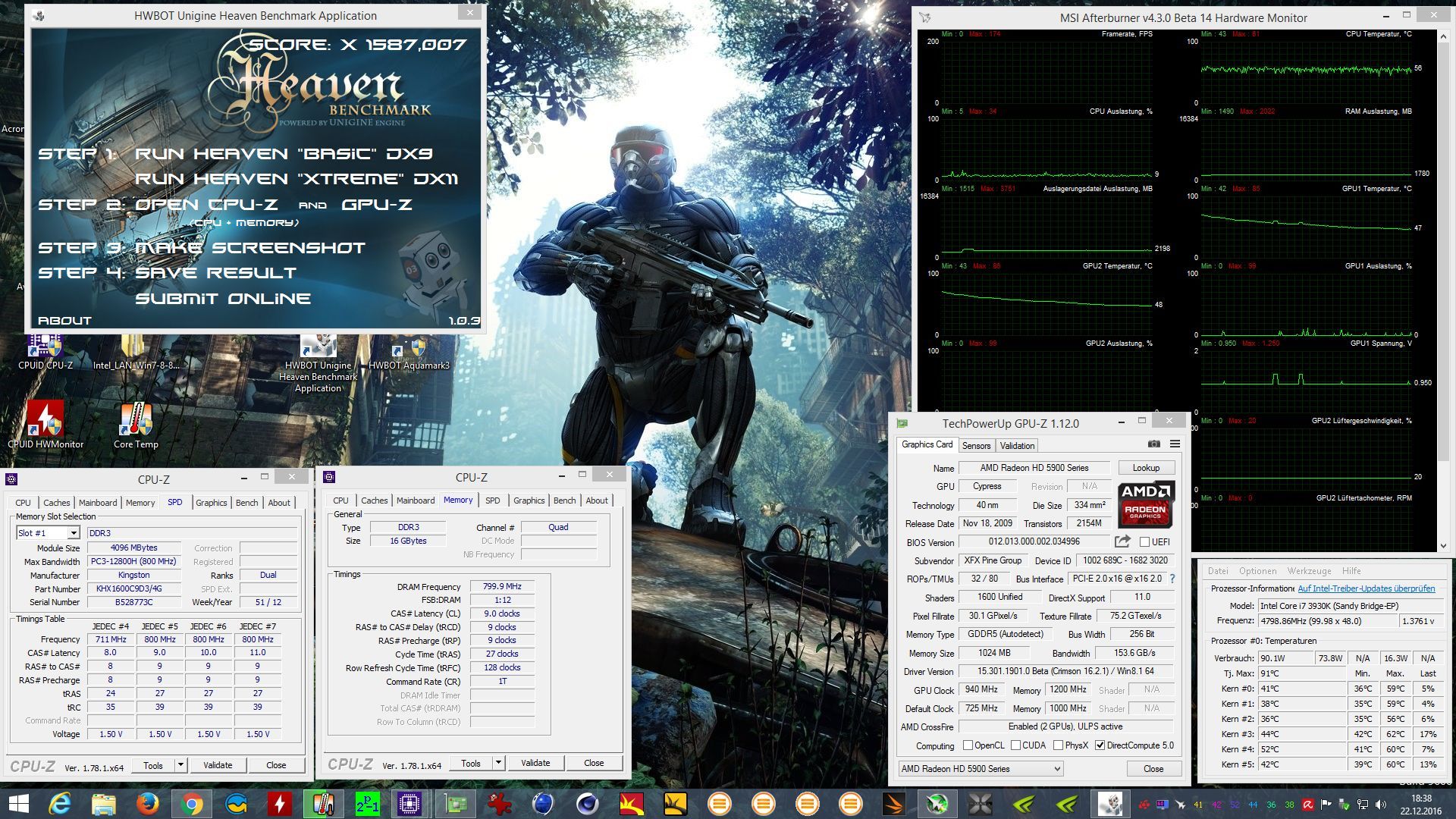The image size is (1456, 819).
Task: Click Validate in CPU-Z SPD window
Action: (218, 765)
